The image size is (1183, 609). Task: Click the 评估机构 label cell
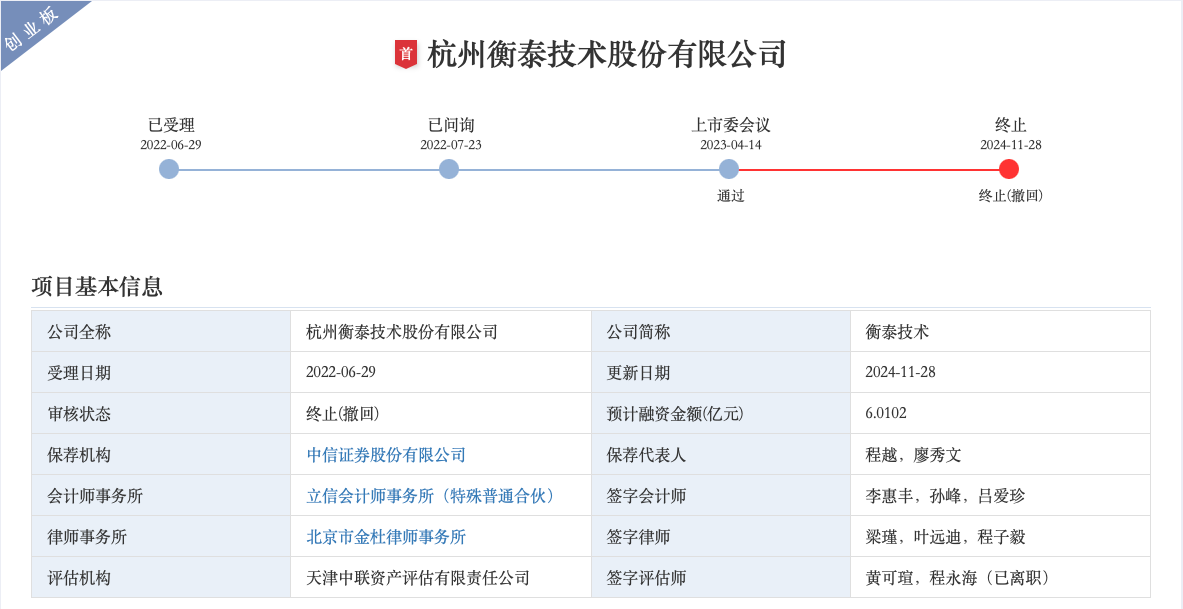coord(161,577)
